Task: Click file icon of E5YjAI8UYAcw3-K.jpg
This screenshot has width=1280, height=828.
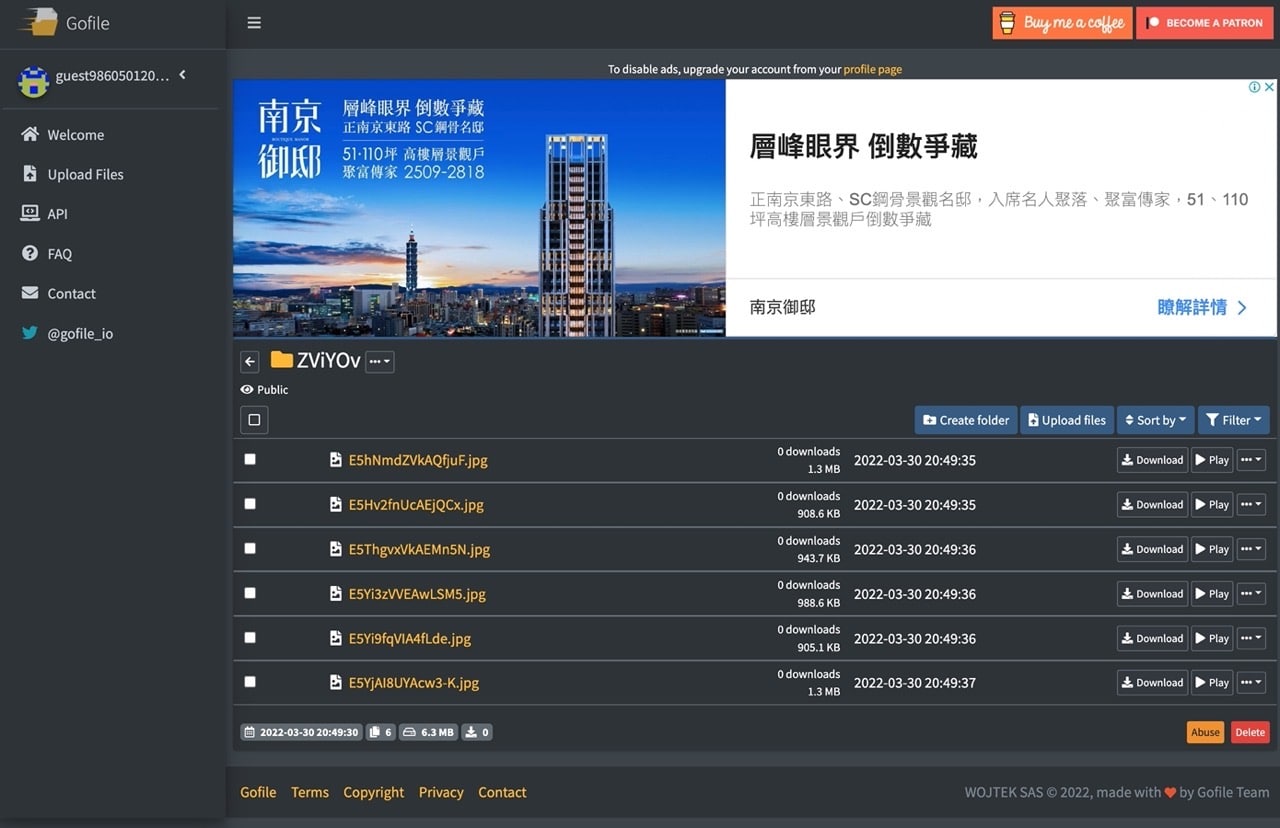Action: point(336,683)
